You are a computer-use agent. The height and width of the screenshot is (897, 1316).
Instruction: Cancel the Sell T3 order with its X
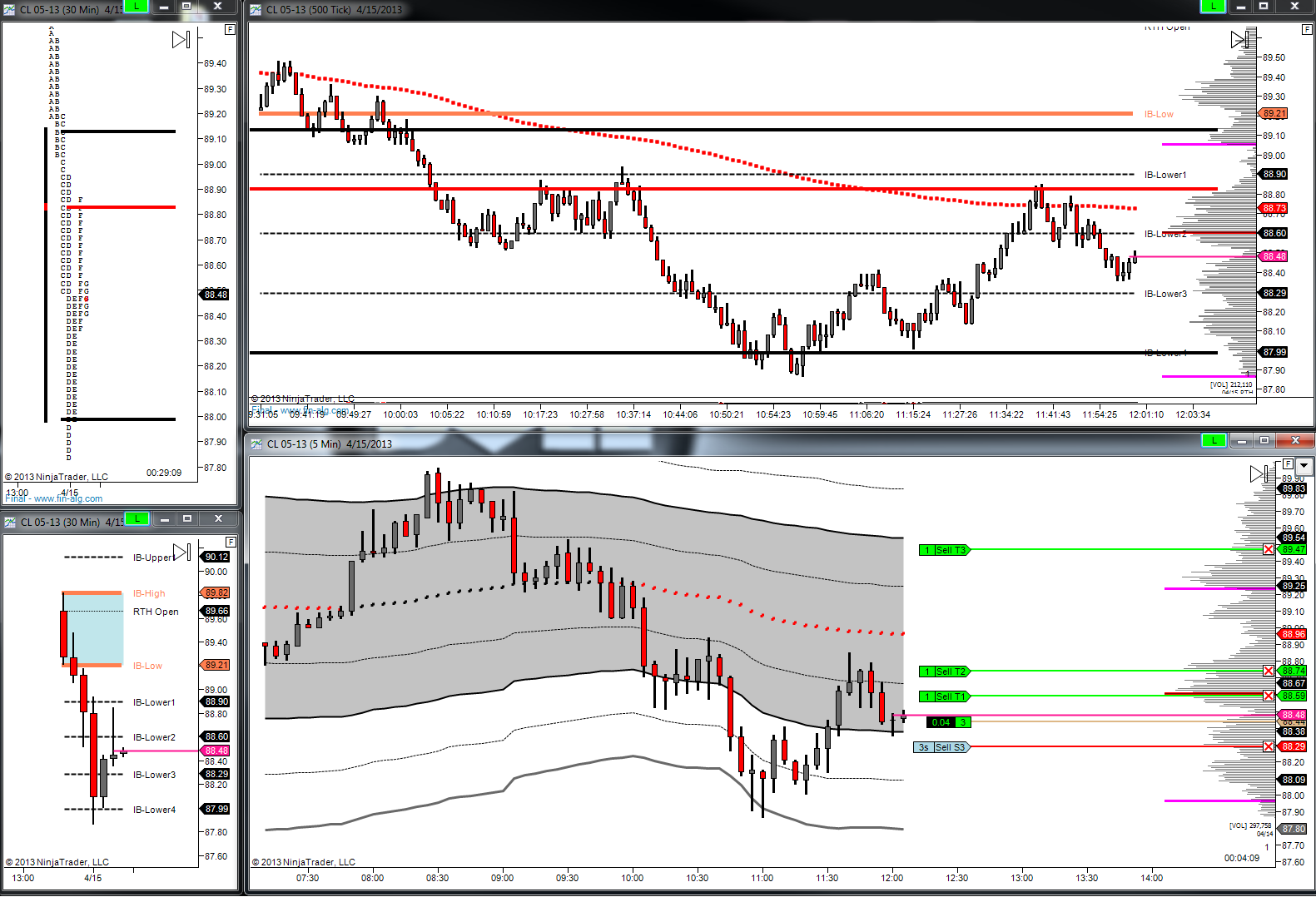(1269, 549)
